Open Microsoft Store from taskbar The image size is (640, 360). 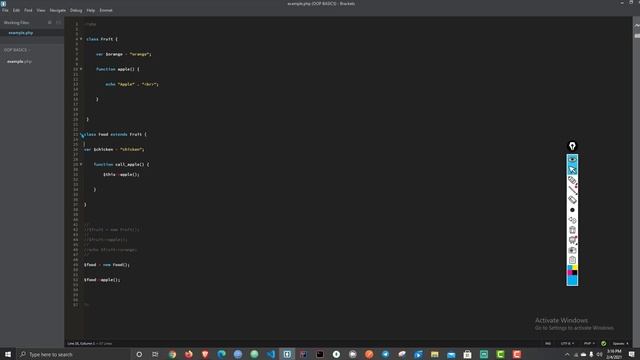click(x=467, y=354)
